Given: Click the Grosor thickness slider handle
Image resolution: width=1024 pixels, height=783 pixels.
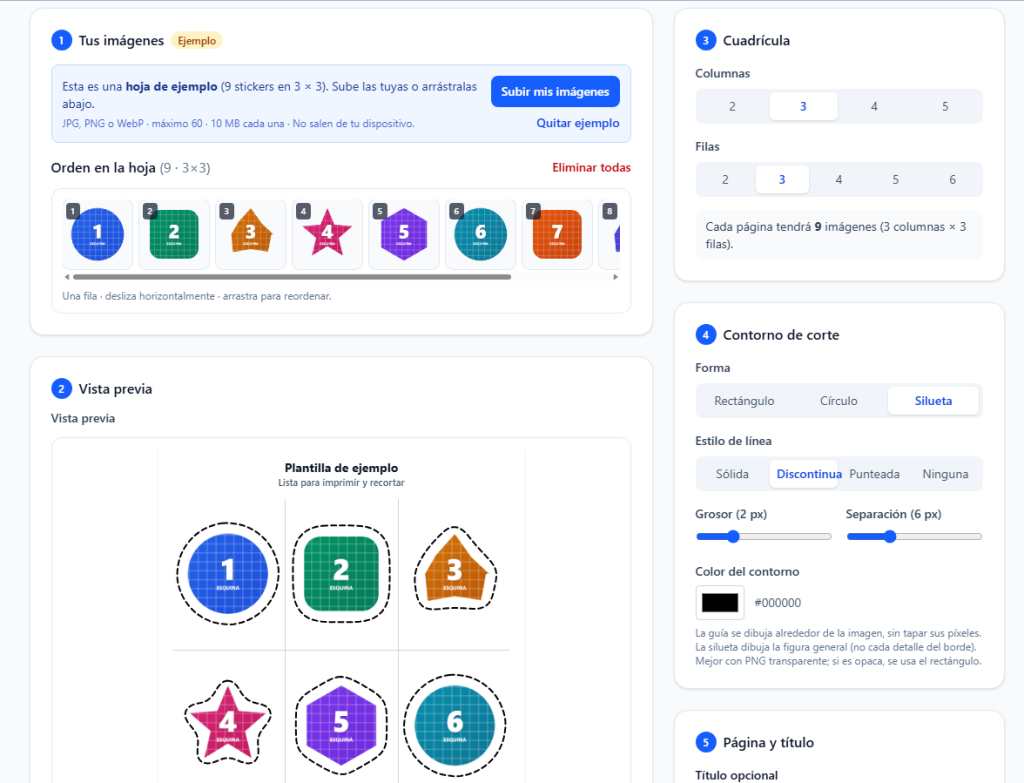Looking at the screenshot, I should tap(733, 537).
